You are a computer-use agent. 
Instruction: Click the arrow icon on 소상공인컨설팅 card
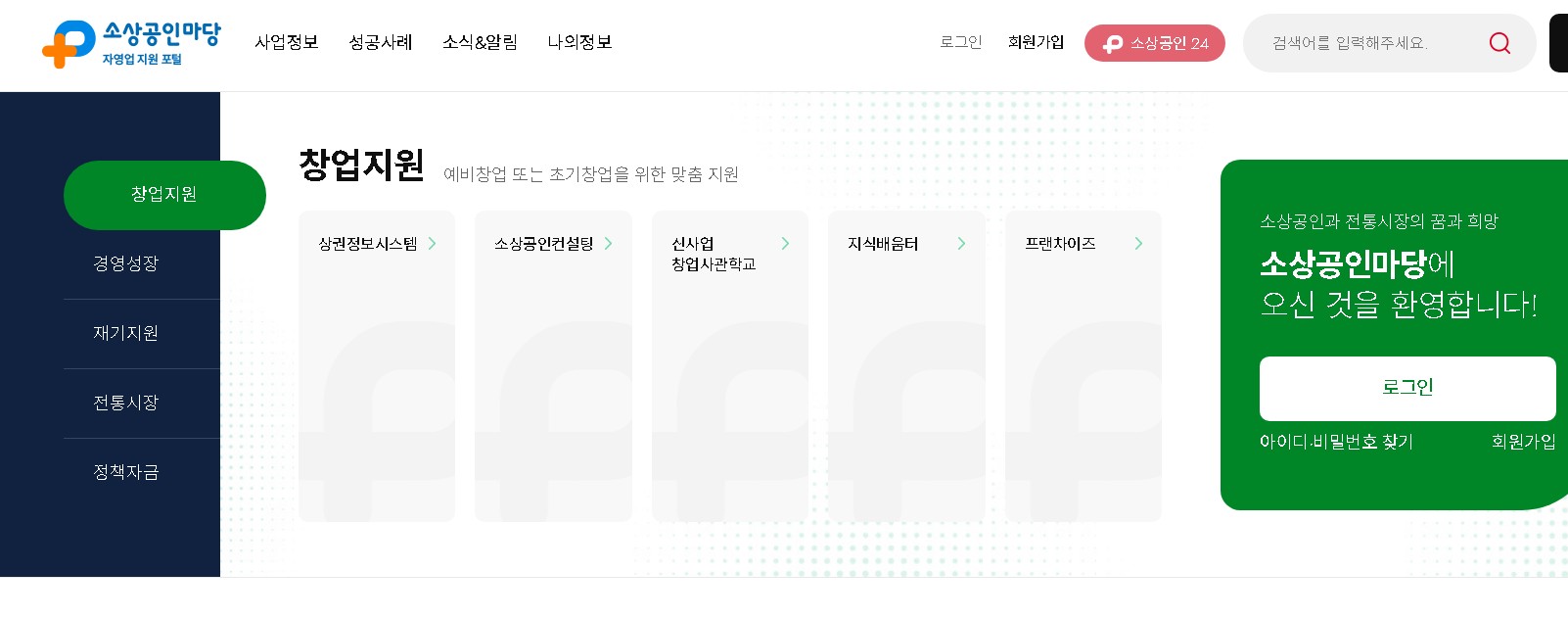609,244
